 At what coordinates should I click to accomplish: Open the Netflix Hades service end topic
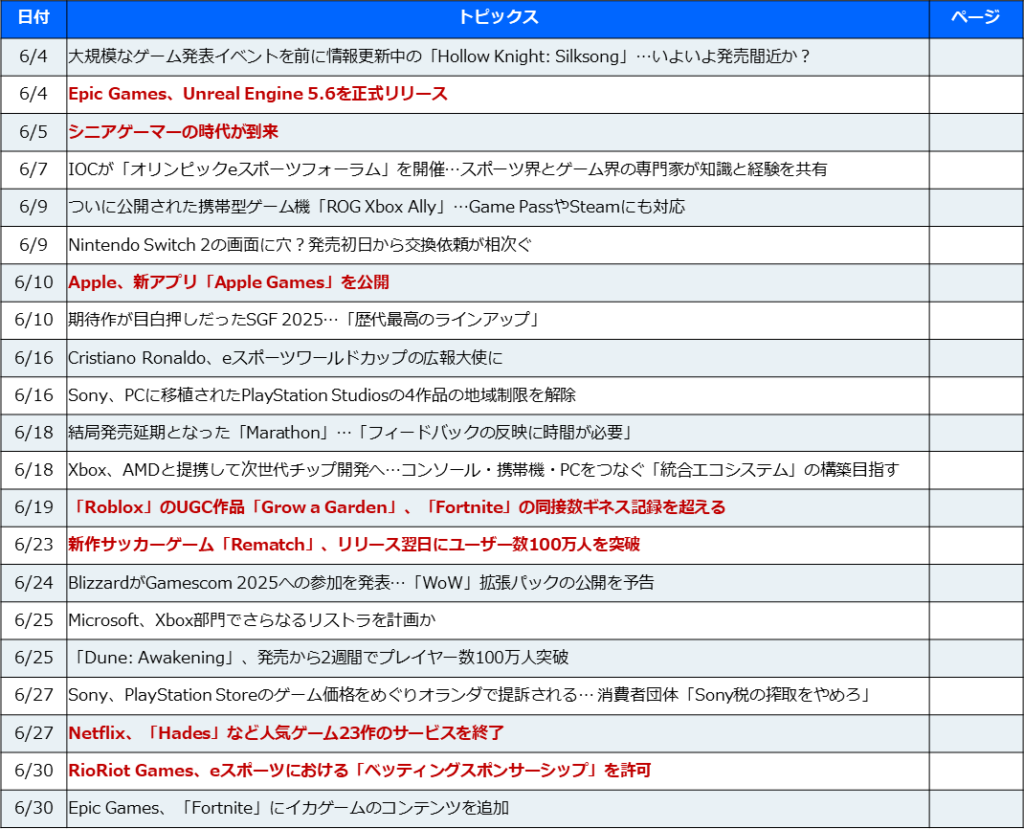pyautogui.click(x=286, y=733)
